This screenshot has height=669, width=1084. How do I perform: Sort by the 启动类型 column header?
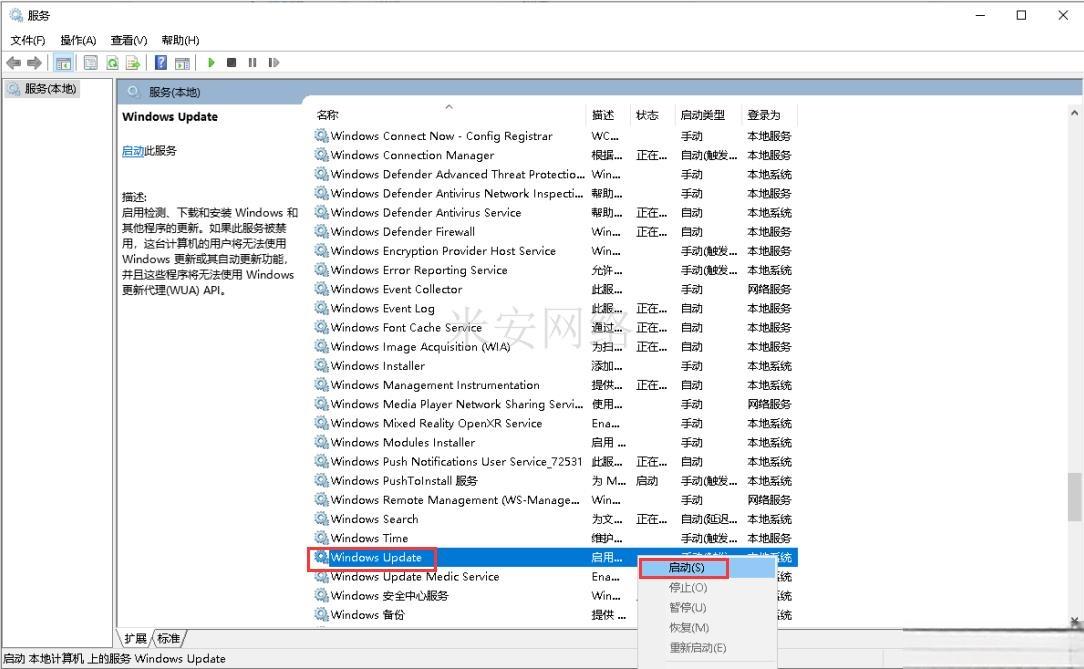tap(707, 115)
